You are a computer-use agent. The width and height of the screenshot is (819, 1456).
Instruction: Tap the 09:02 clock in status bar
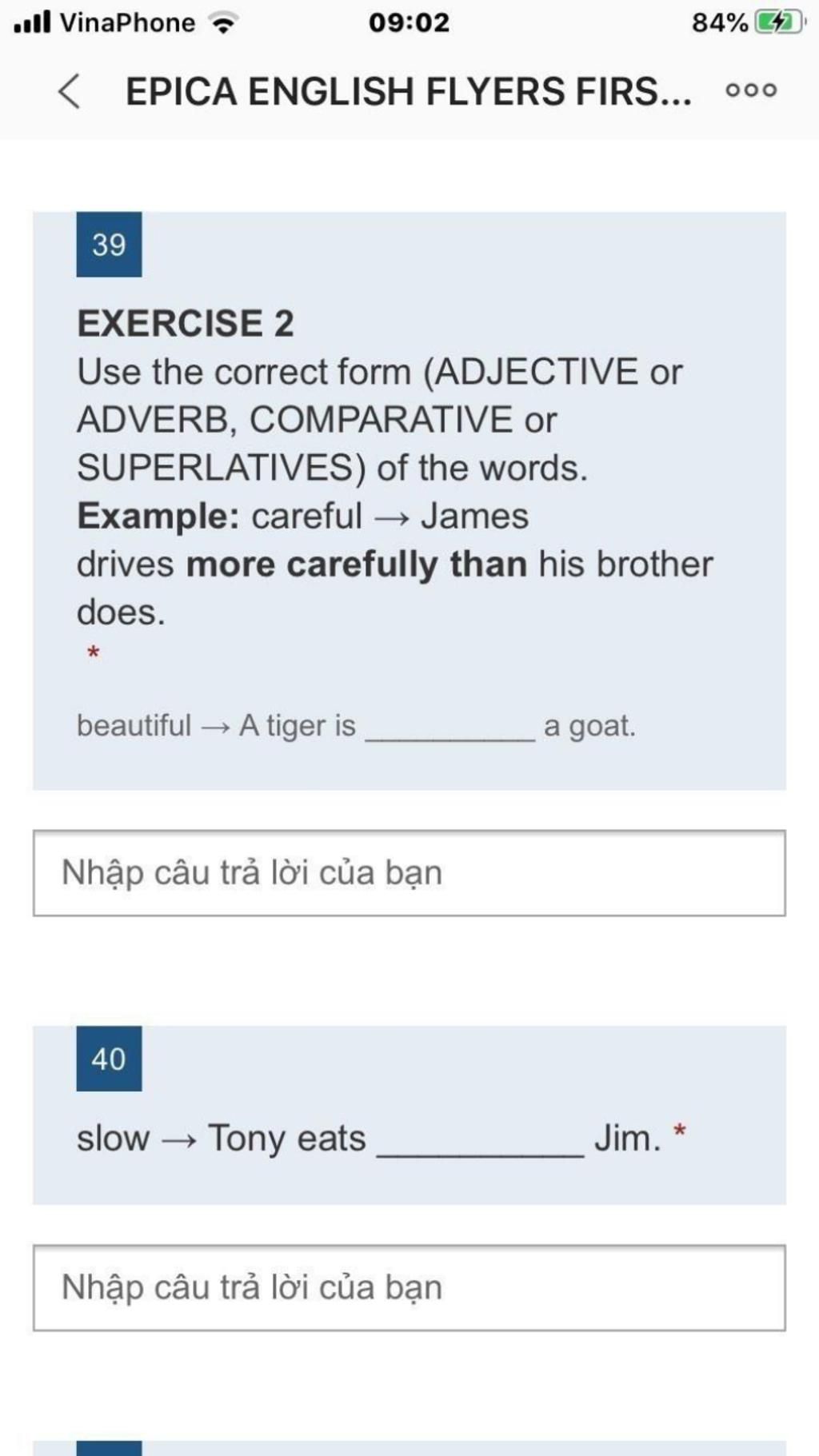pos(409,22)
